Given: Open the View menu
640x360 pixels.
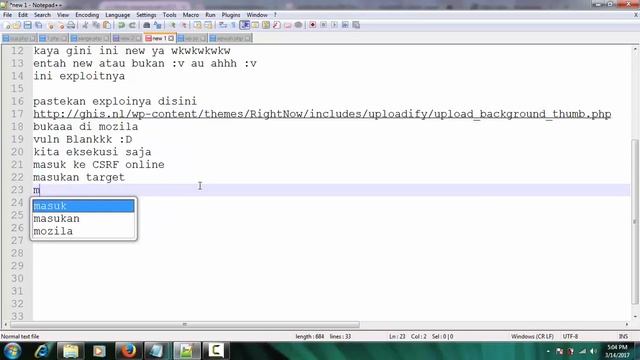Looking at the screenshot, I should click(x=63, y=15).
